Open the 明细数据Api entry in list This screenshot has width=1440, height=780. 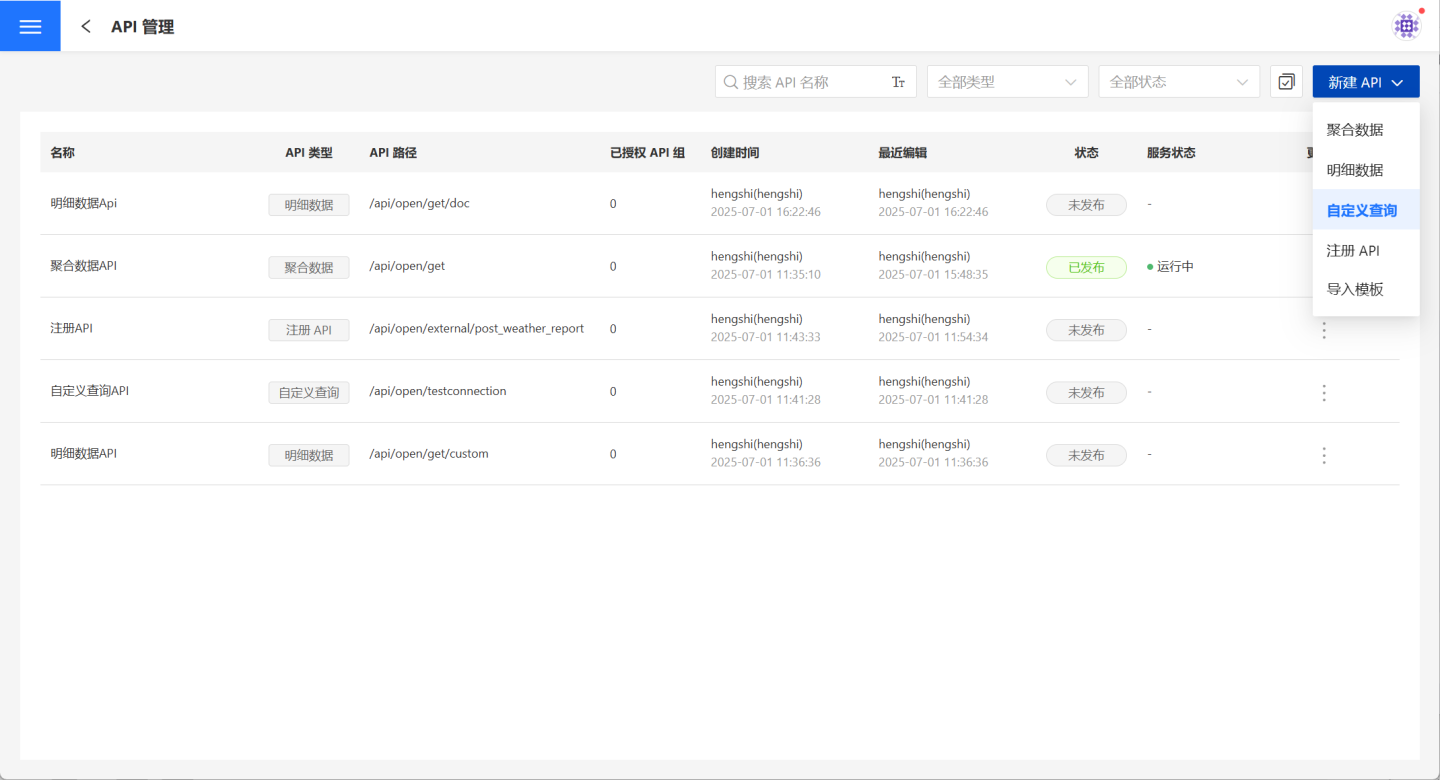point(84,203)
